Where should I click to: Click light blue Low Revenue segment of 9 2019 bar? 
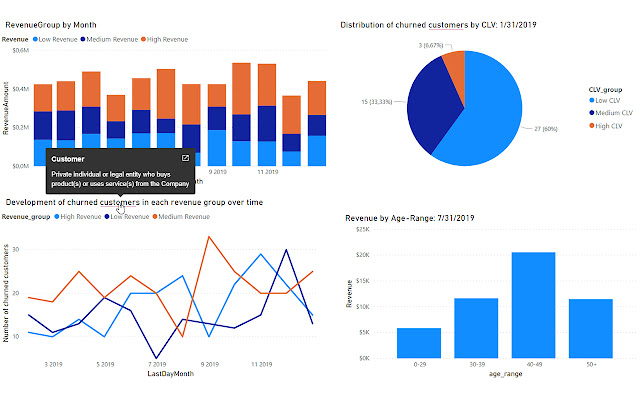pos(217,148)
